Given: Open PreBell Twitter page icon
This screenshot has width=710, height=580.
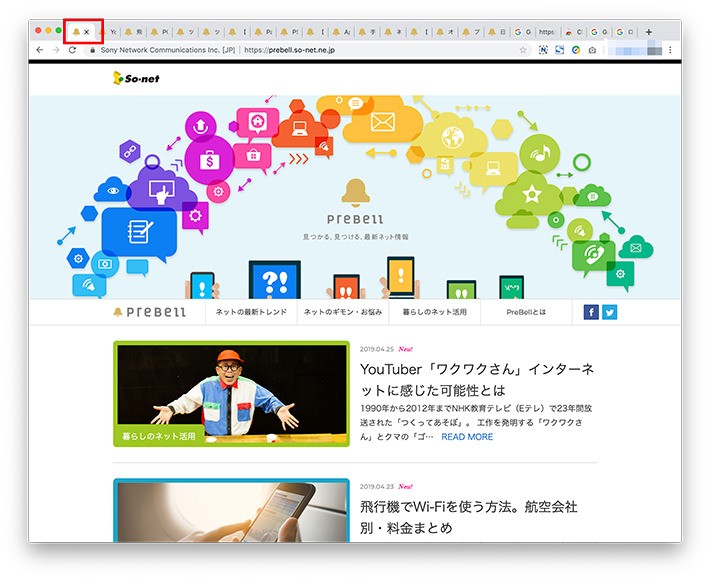Looking at the screenshot, I should [x=609, y=312].
